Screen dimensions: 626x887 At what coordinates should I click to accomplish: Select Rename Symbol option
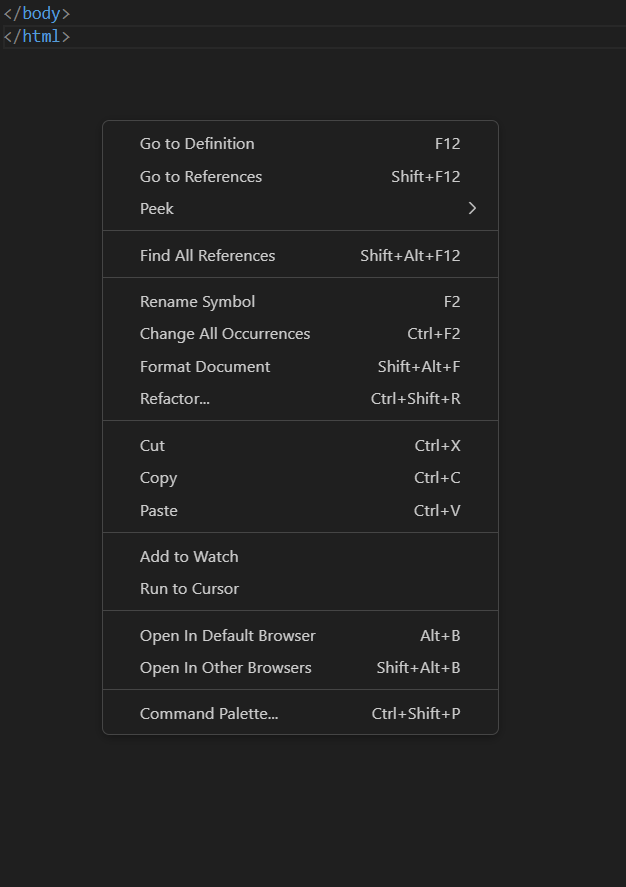[x=300, y=302]
